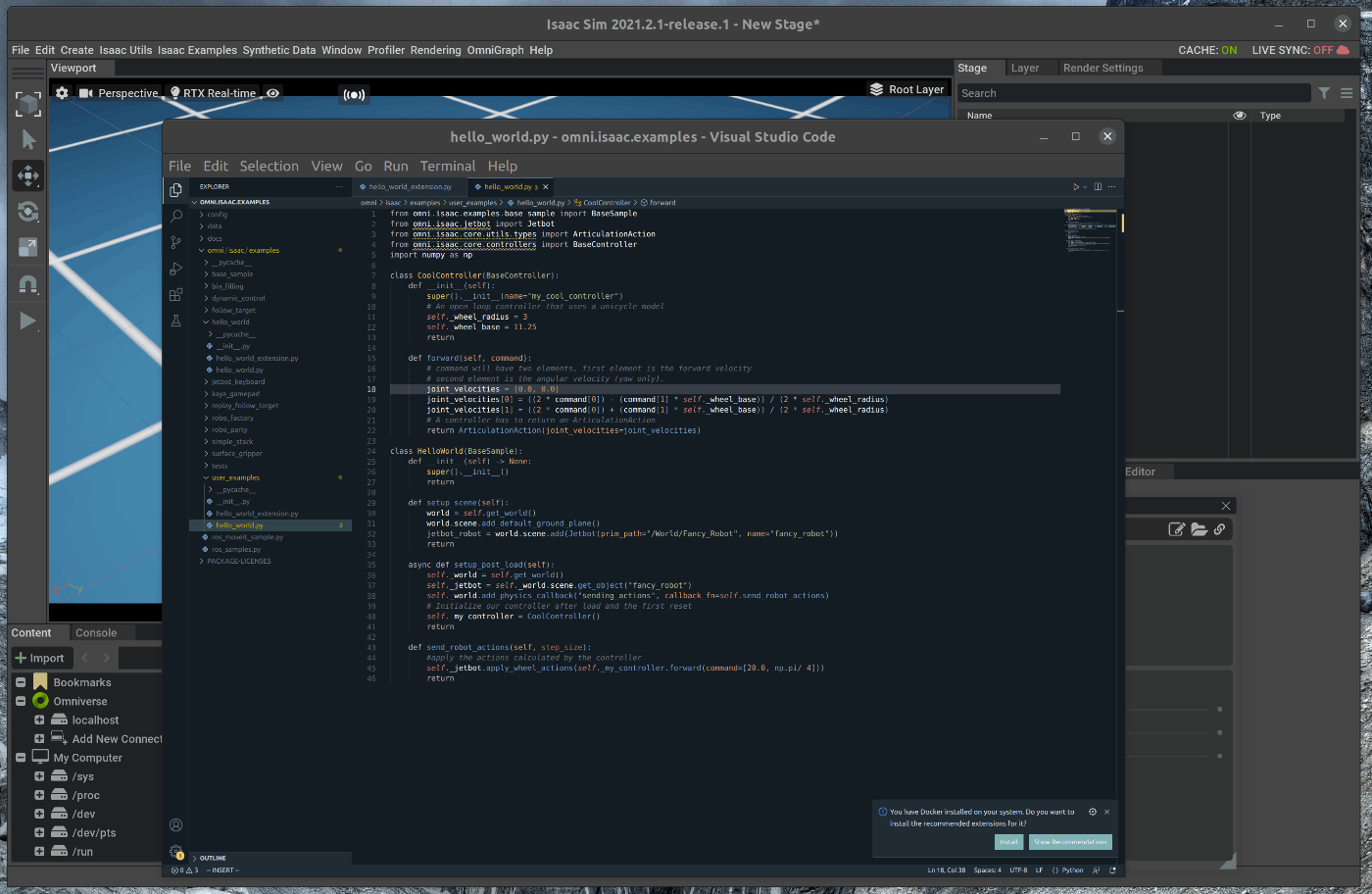Choose the Select arrow tool in Isaac Sim
Screen dimensions: 1372x894
coord(28,140)
